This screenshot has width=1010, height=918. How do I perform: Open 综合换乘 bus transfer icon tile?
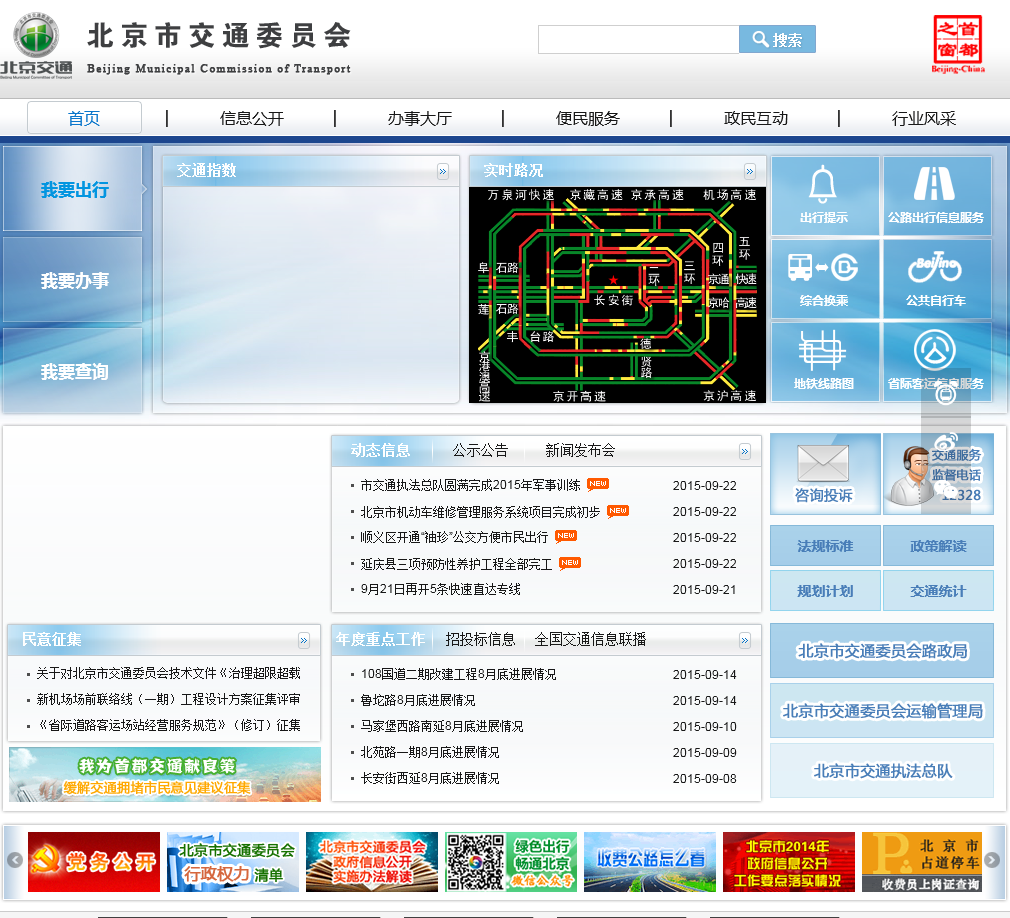824,279
